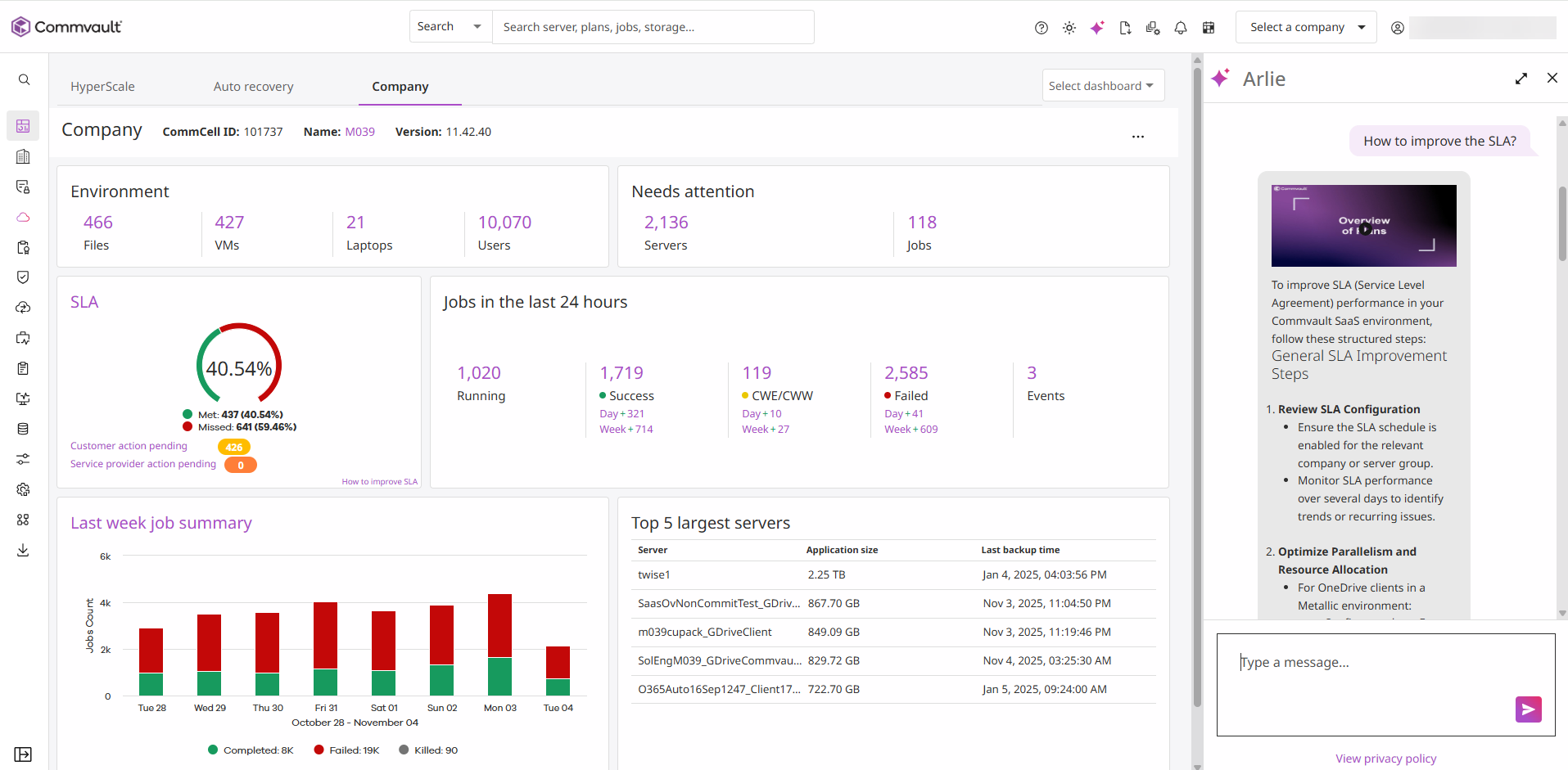1568x770 pixels.
Task: Open the three-dots menu for Company dashboard
Action: (1138, 137)
